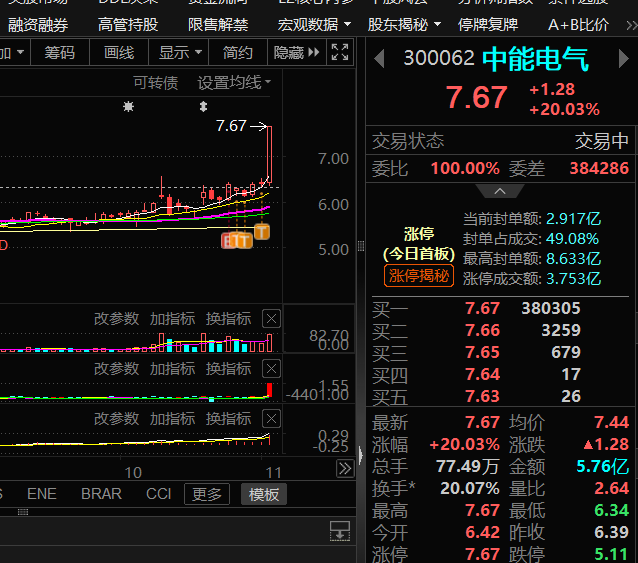The width and height of the screenshot is (638, 563).
Task: Click the 模板 template button
Action: (x=264, y=494)
